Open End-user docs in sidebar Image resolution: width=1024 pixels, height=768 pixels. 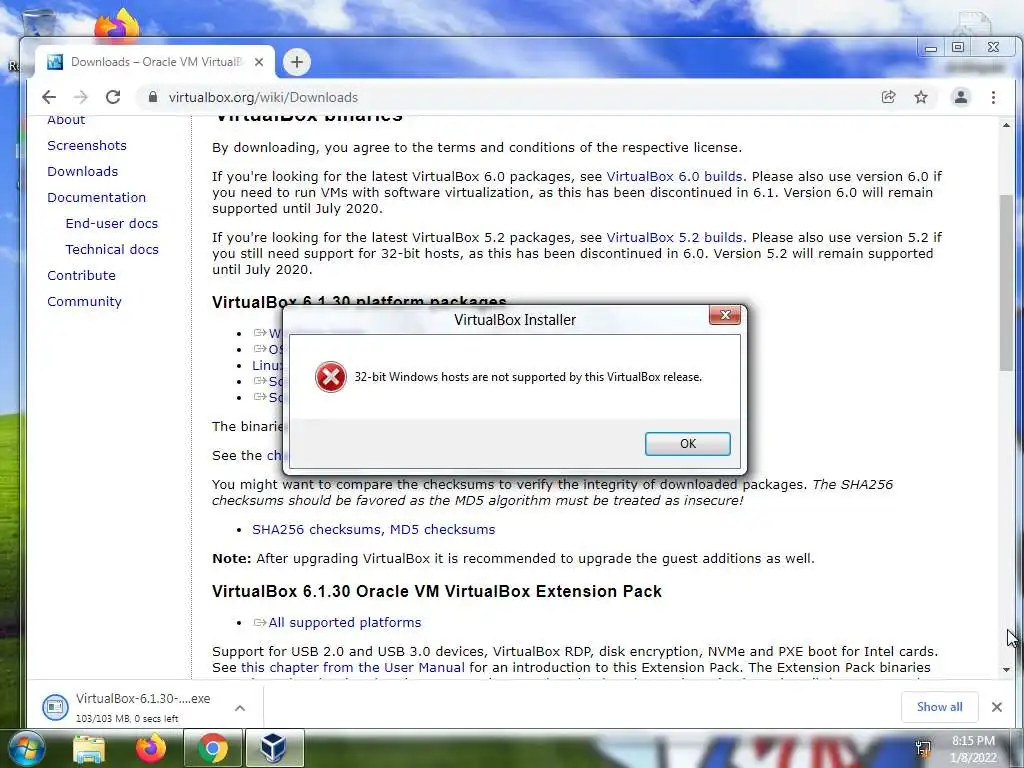pyautogui.click(x=112, y=223)
